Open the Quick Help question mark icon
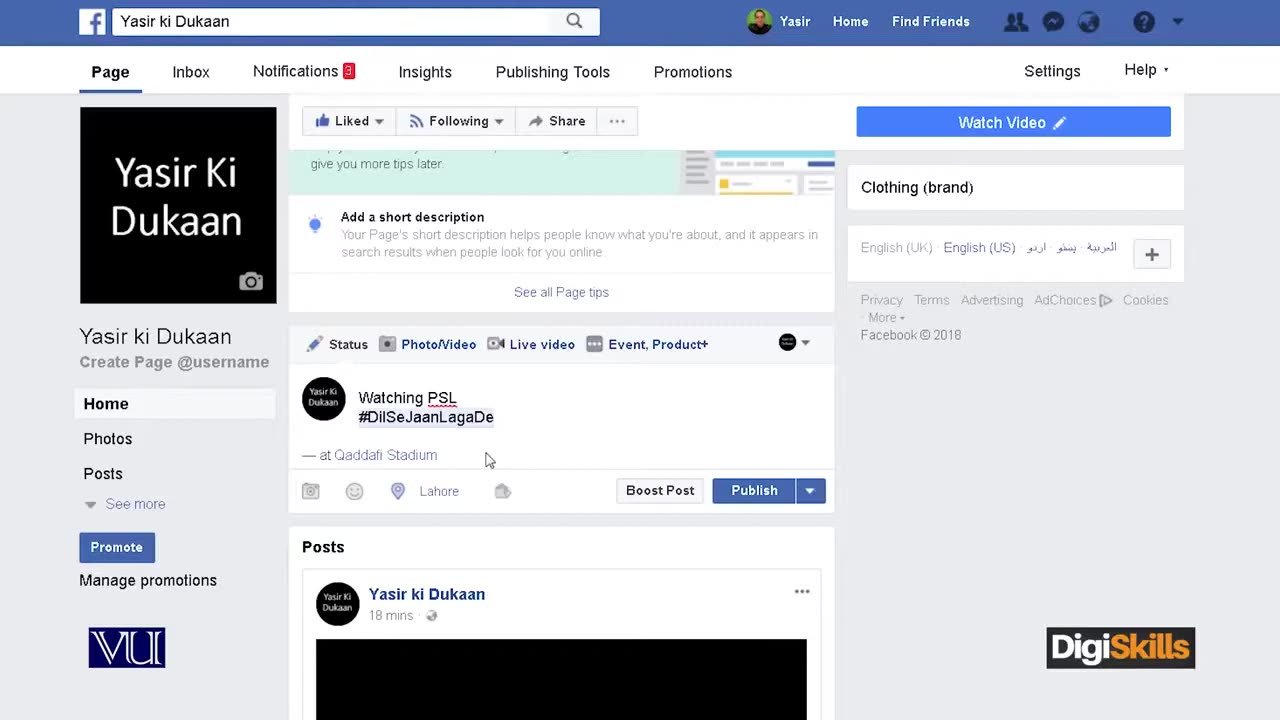The width and height of the screenshot is (1280, 720). coord(1144,22)
